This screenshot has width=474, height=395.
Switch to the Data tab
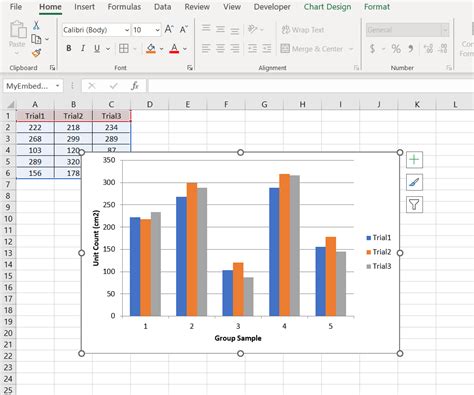pos(163,7)
